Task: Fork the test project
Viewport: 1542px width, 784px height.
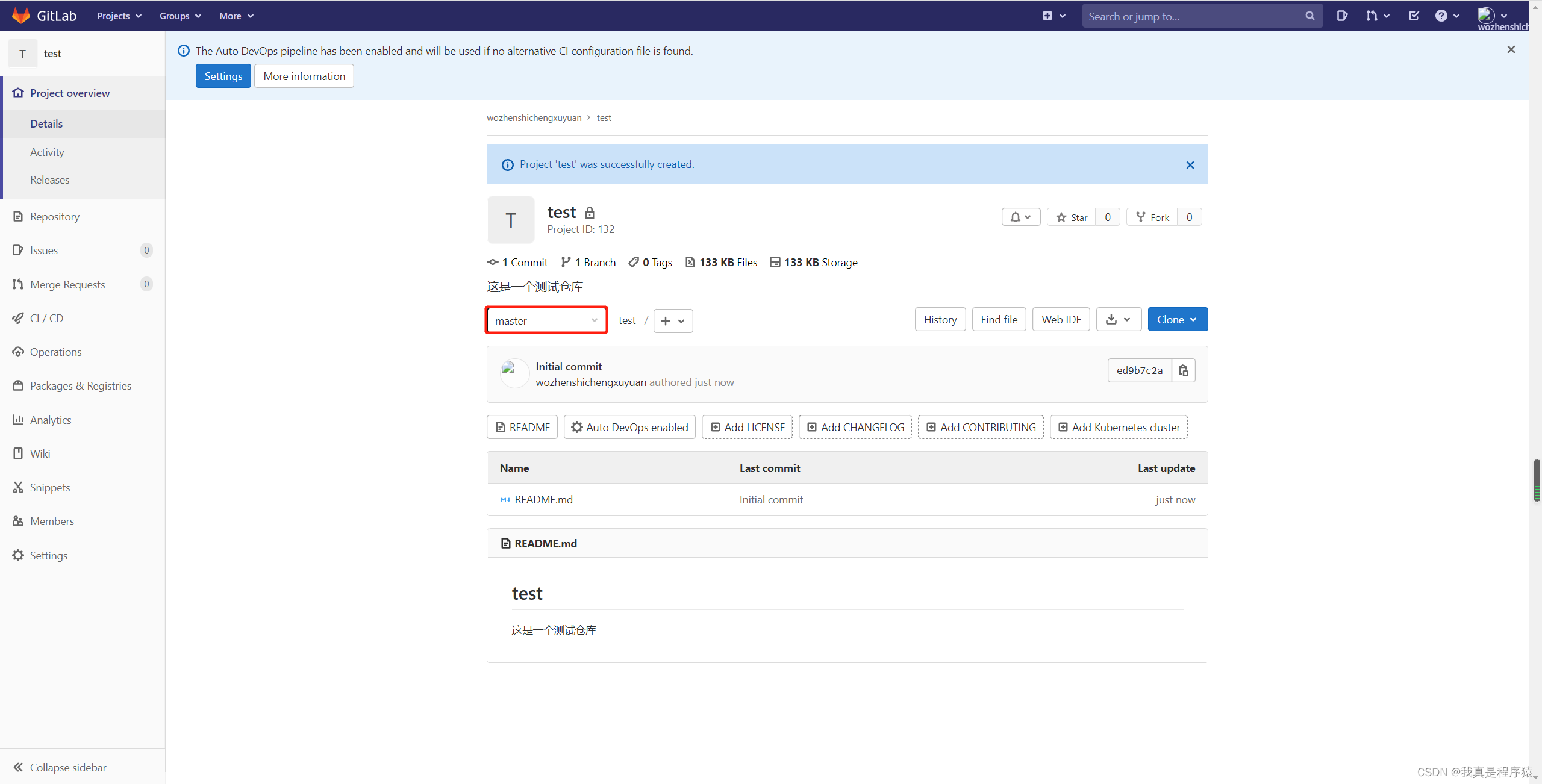Action: tap(1152, 217)
